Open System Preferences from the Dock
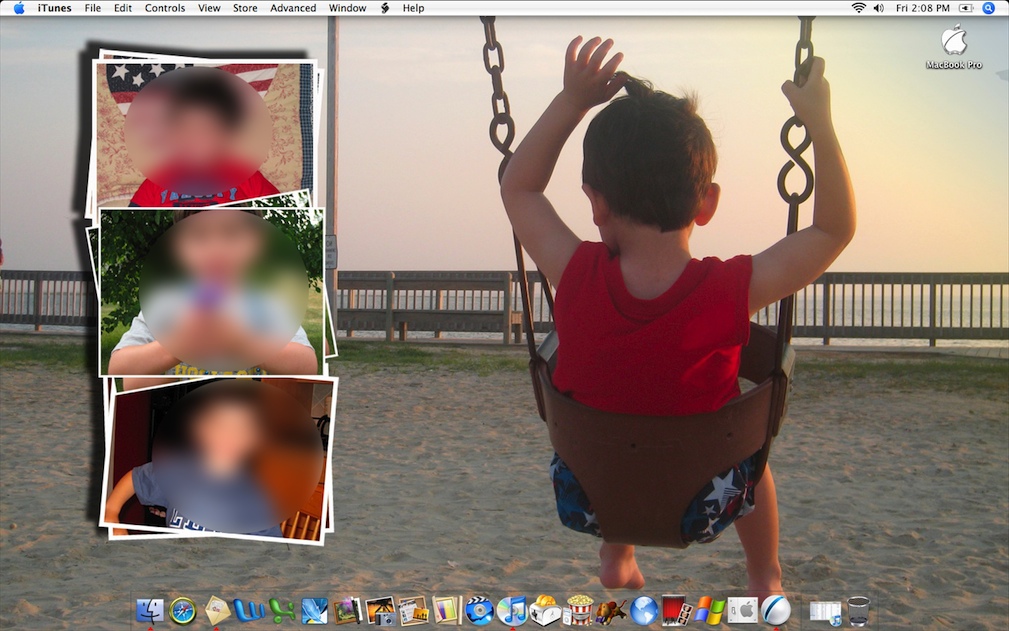1009x631 pixels. 743,610
